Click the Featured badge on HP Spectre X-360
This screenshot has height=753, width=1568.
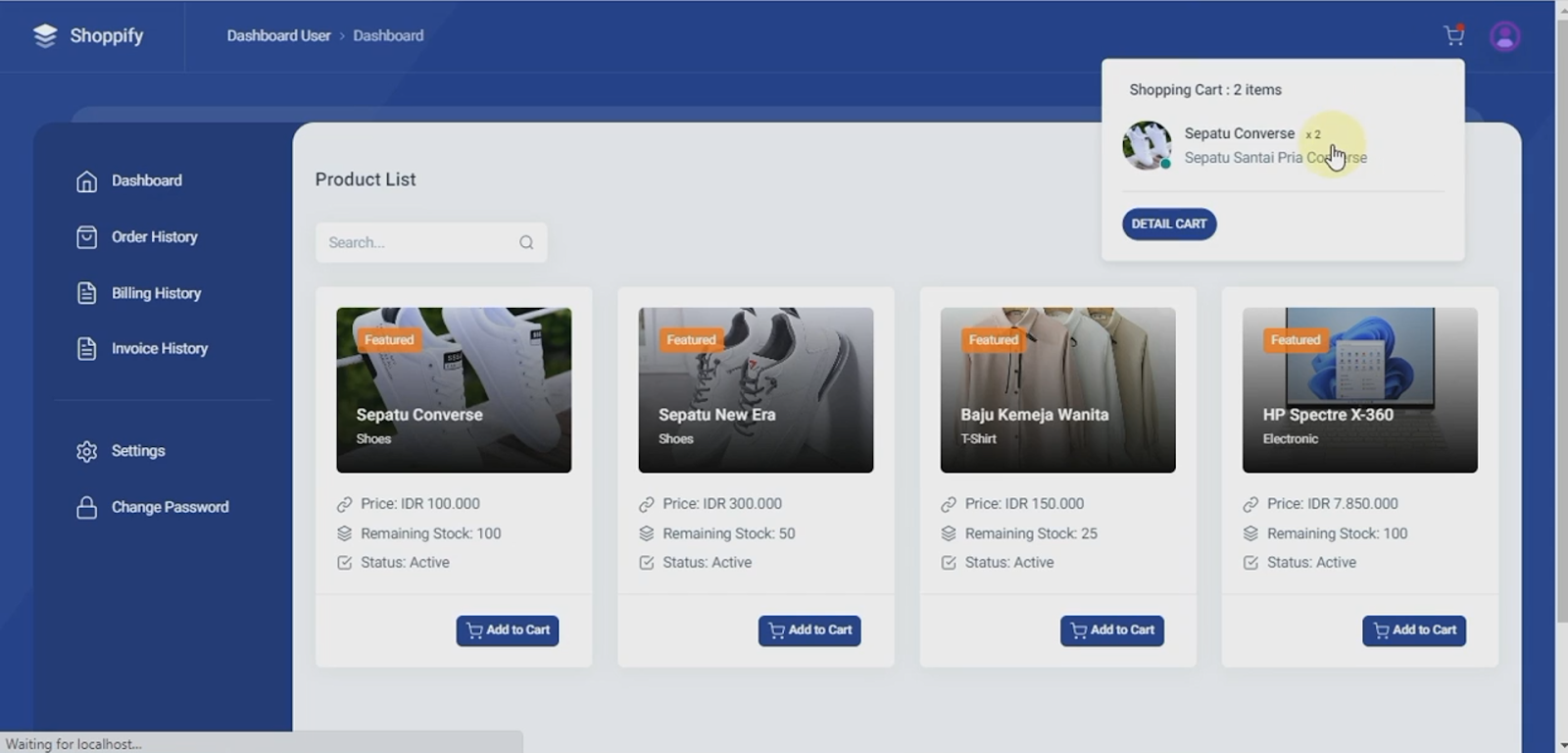(1296, 340)
